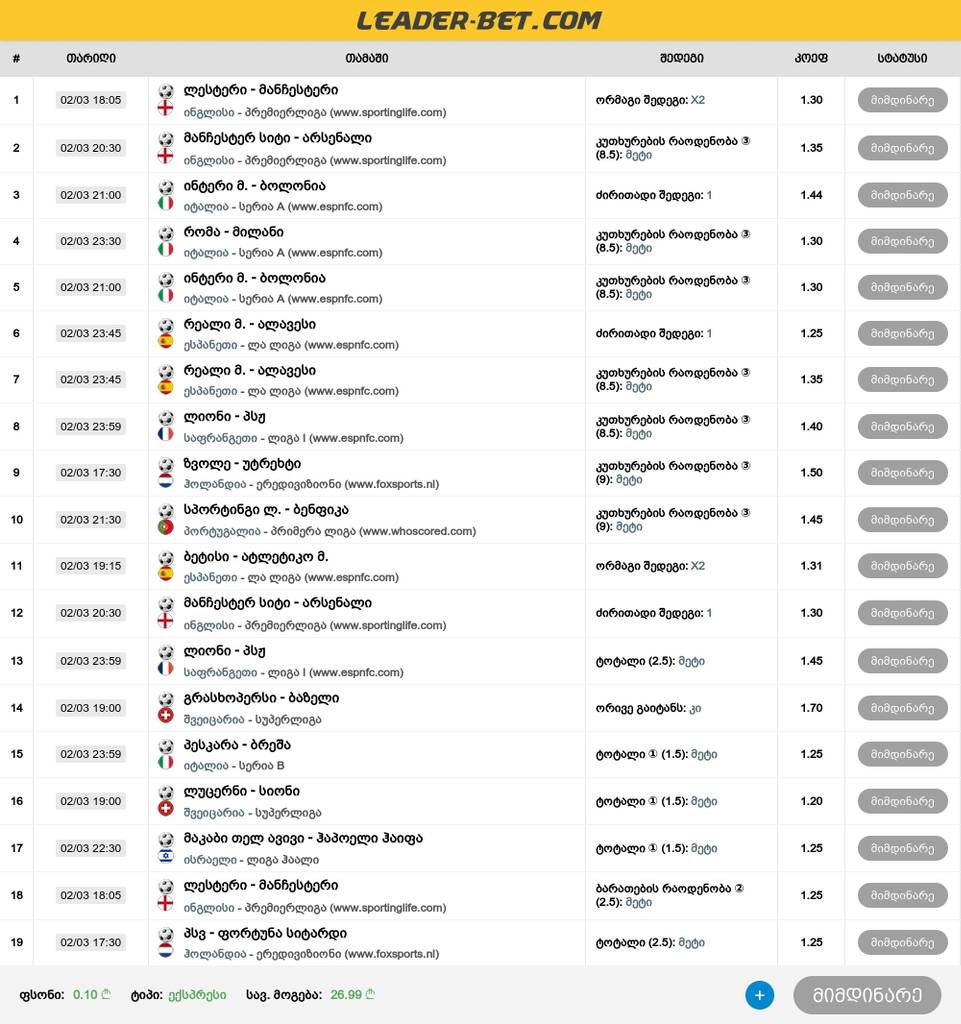Click Italy flag beside რომა - მილანი
This screenshot has height=1024, width=961.
click(x=166, y=249)
